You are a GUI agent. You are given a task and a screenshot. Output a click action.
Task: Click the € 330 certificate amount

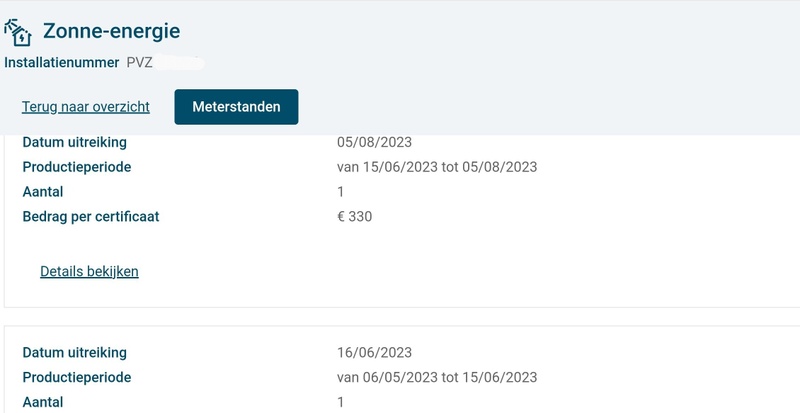pyautogui.click(x=355, y=216)
